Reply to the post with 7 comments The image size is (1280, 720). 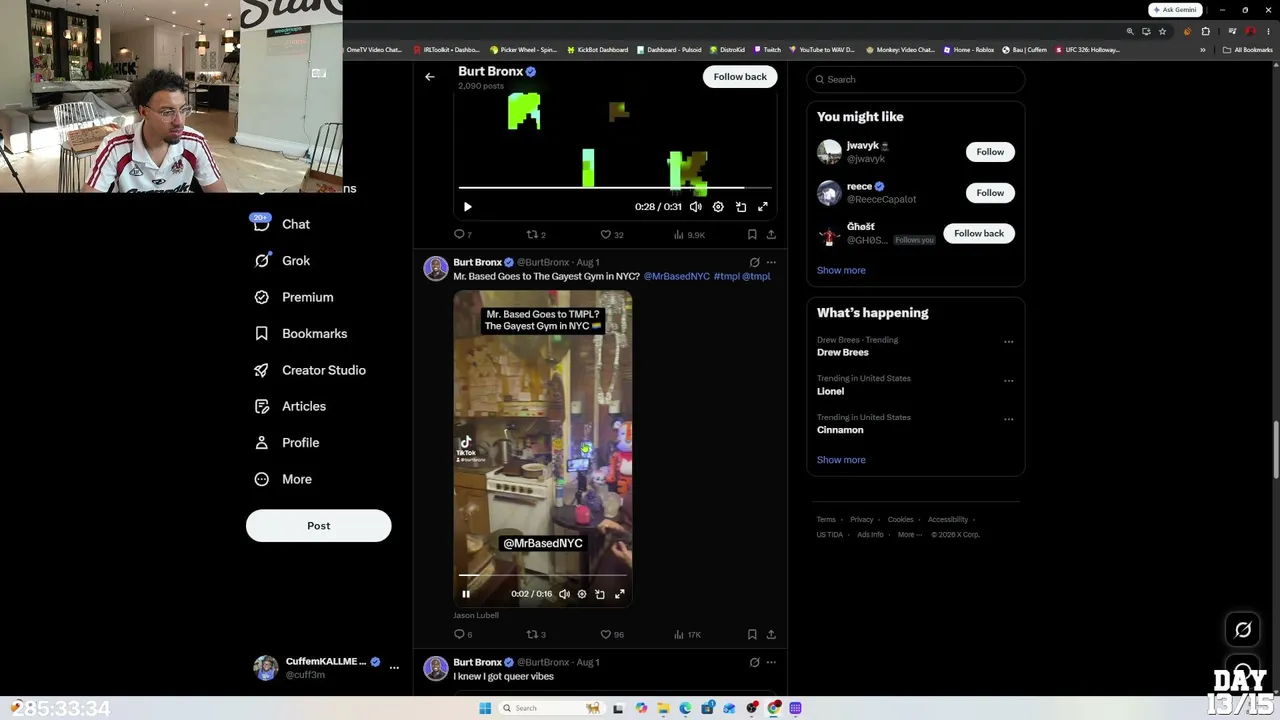pyautogui.click(x=463, y=235)
